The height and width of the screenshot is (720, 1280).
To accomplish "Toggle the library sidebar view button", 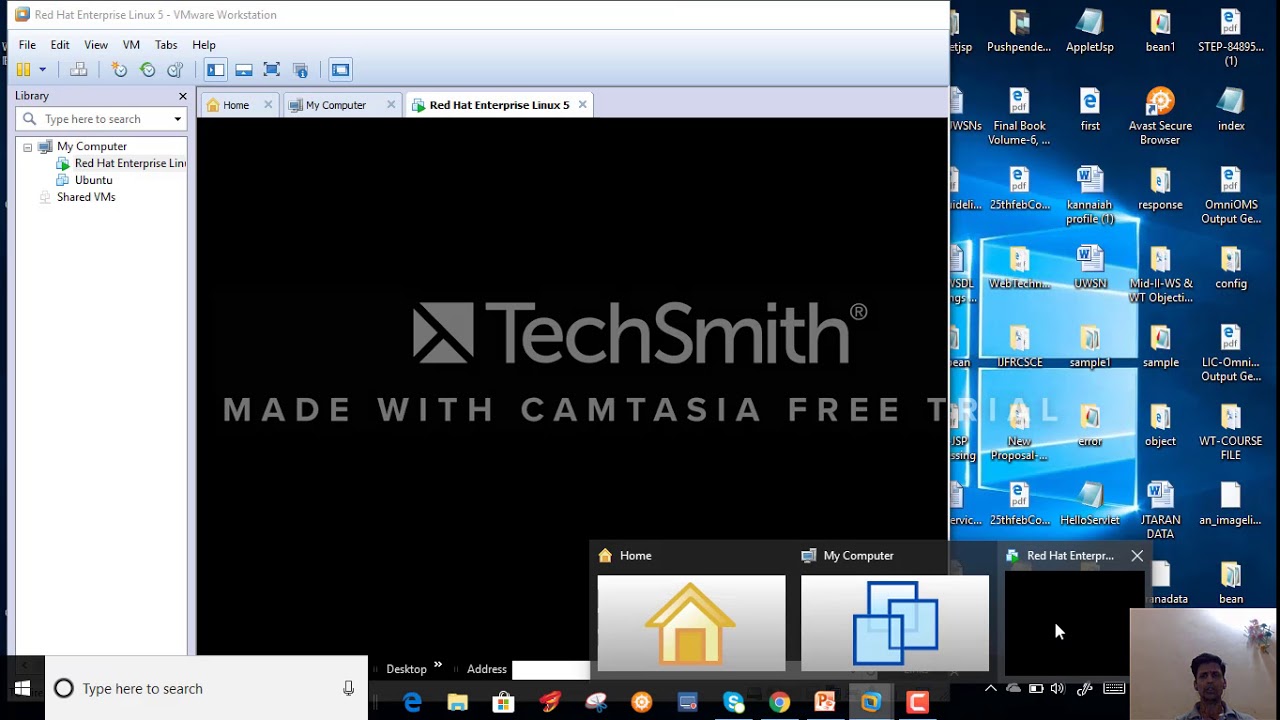I will point(215,70).
